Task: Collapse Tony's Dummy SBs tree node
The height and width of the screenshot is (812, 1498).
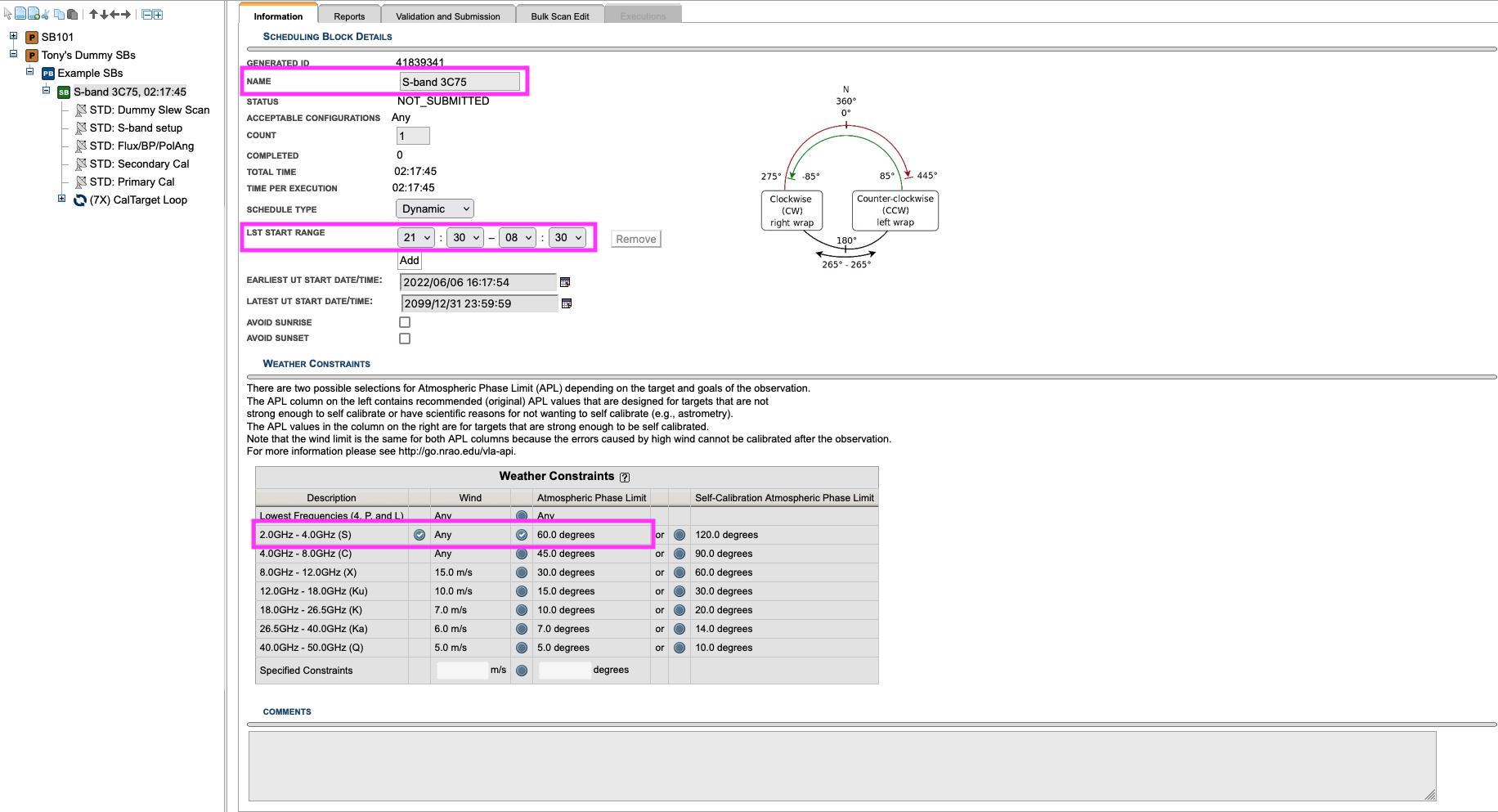Action: [13, 54]
